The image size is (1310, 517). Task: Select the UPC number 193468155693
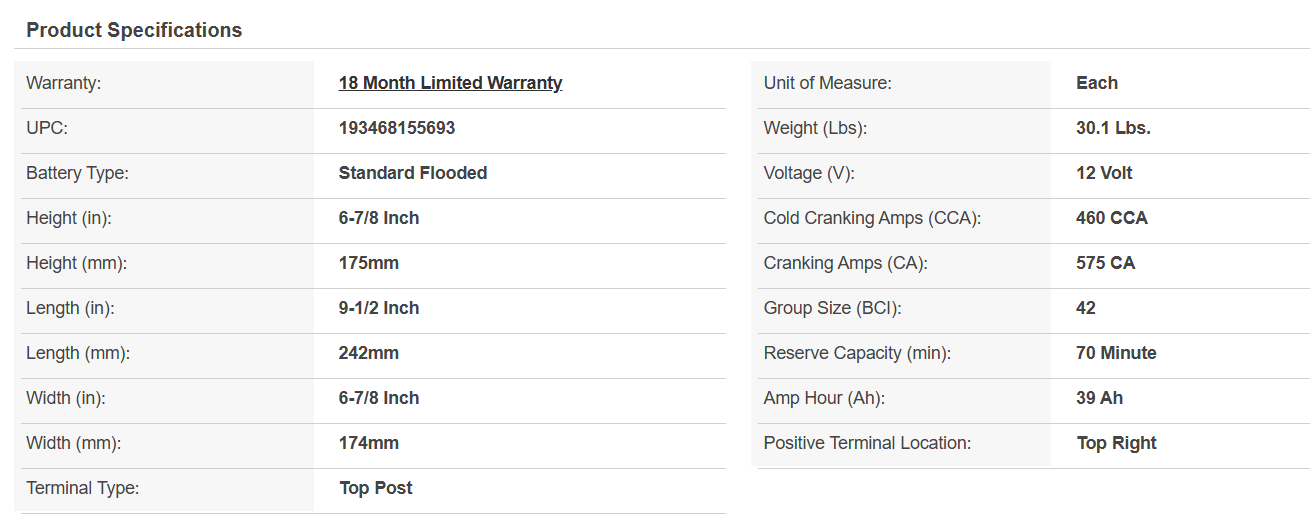(397, 128)
